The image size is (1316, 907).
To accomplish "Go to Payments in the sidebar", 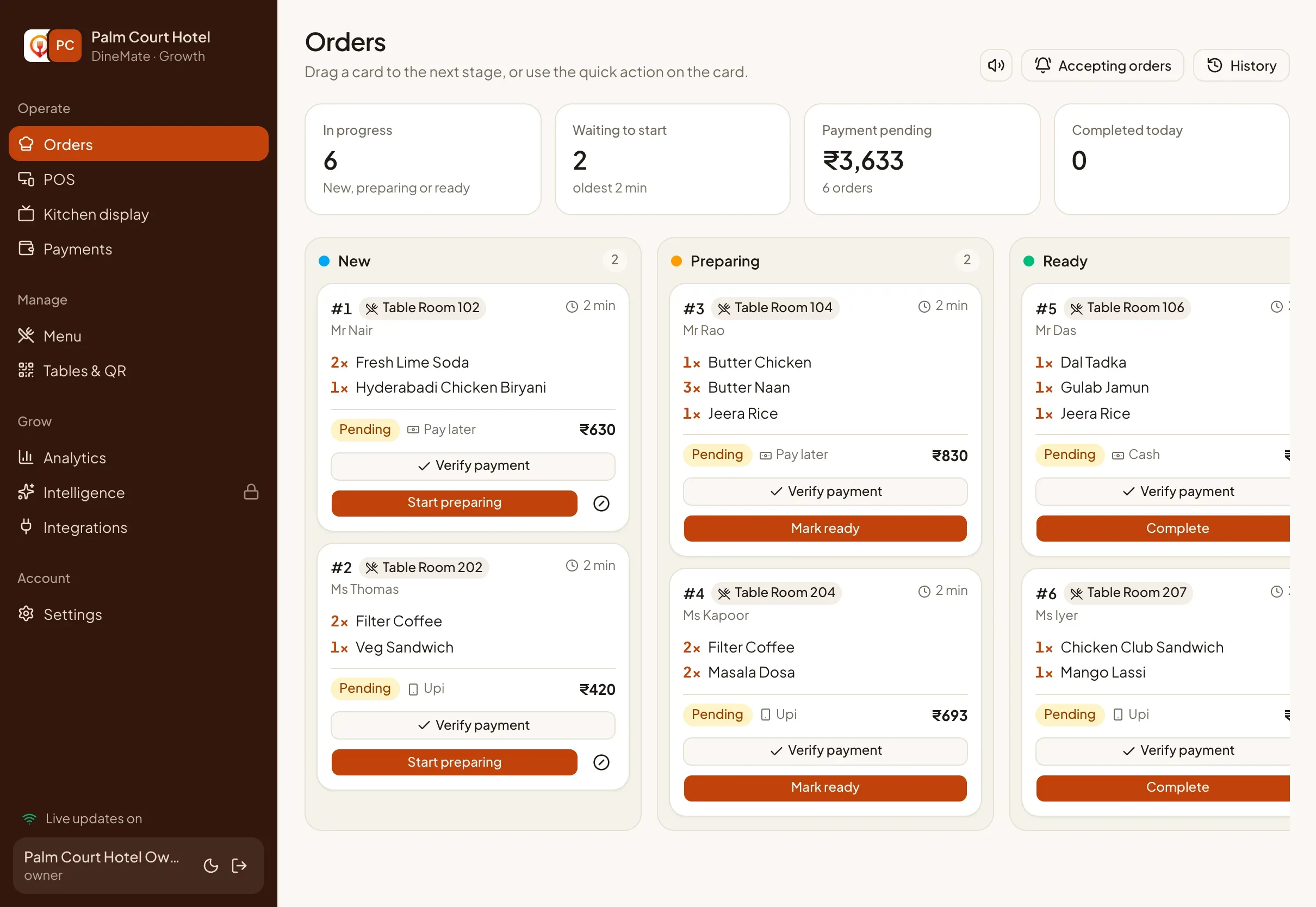I will 139,249.
